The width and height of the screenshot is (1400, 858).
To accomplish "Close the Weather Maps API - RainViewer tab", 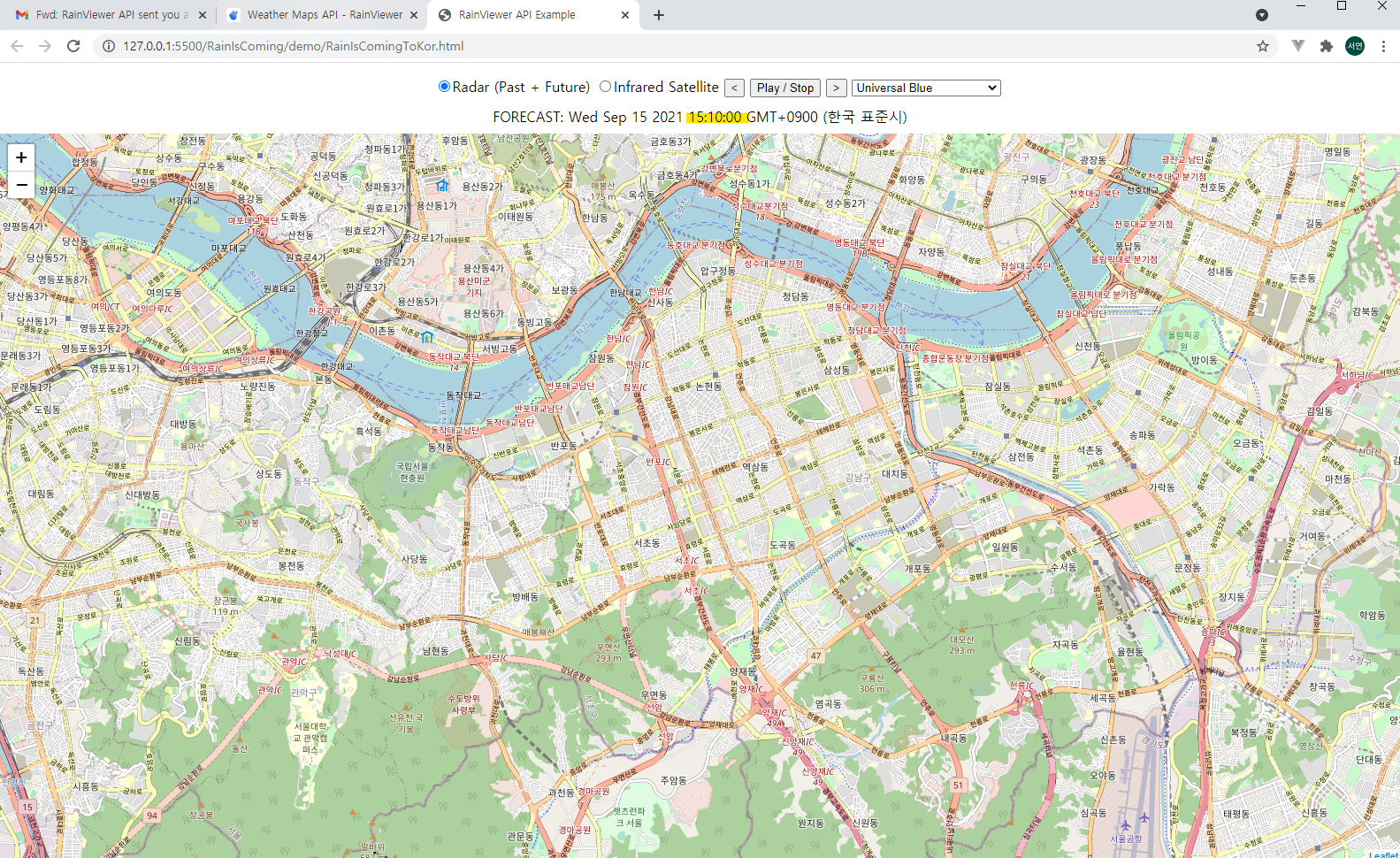I will pos(413,15).
